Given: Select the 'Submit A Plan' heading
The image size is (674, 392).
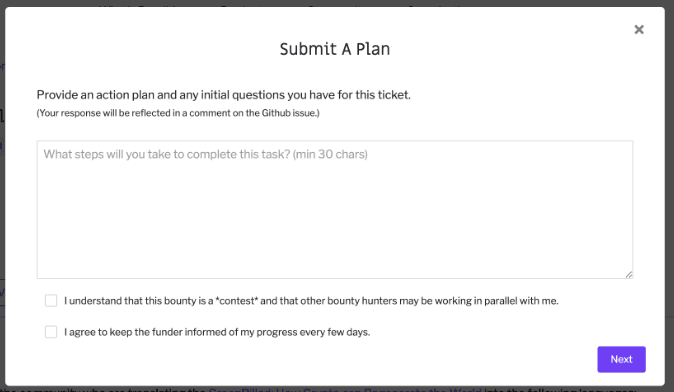Looking at the screenshot, I should point(334,49).
